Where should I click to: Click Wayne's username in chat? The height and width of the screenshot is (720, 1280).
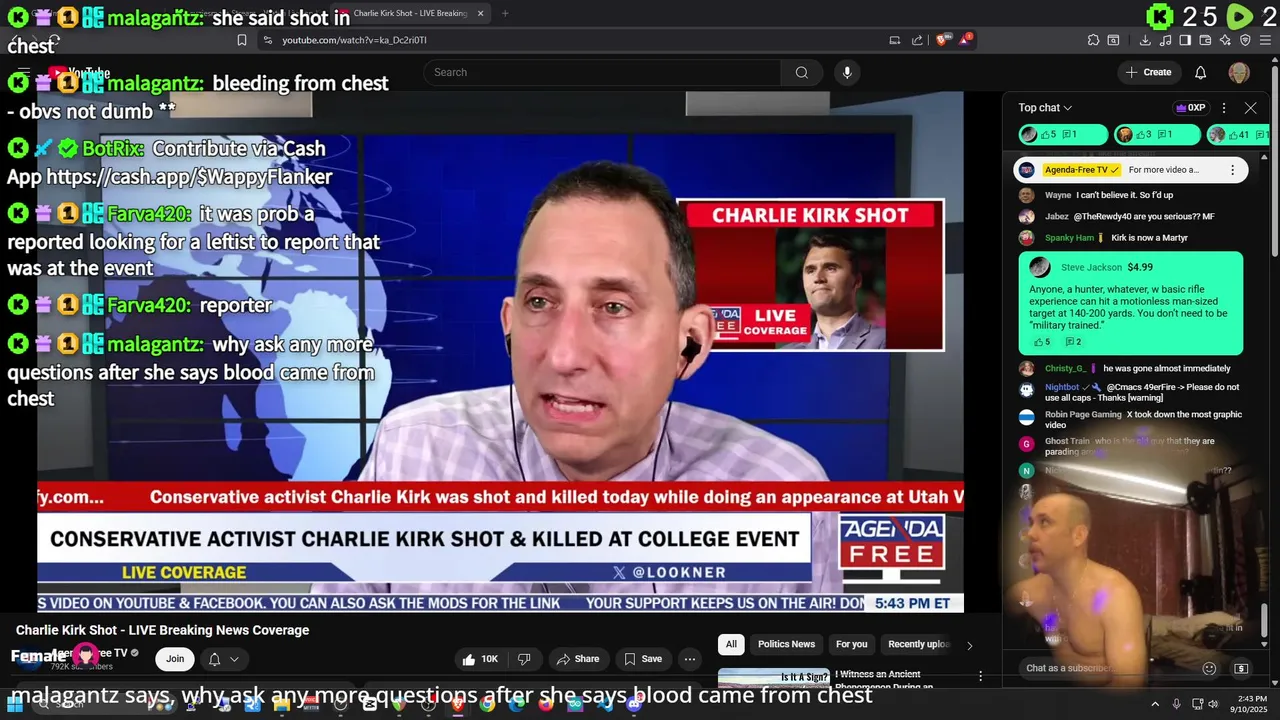pyautogui.click(x=1058, y=195)
